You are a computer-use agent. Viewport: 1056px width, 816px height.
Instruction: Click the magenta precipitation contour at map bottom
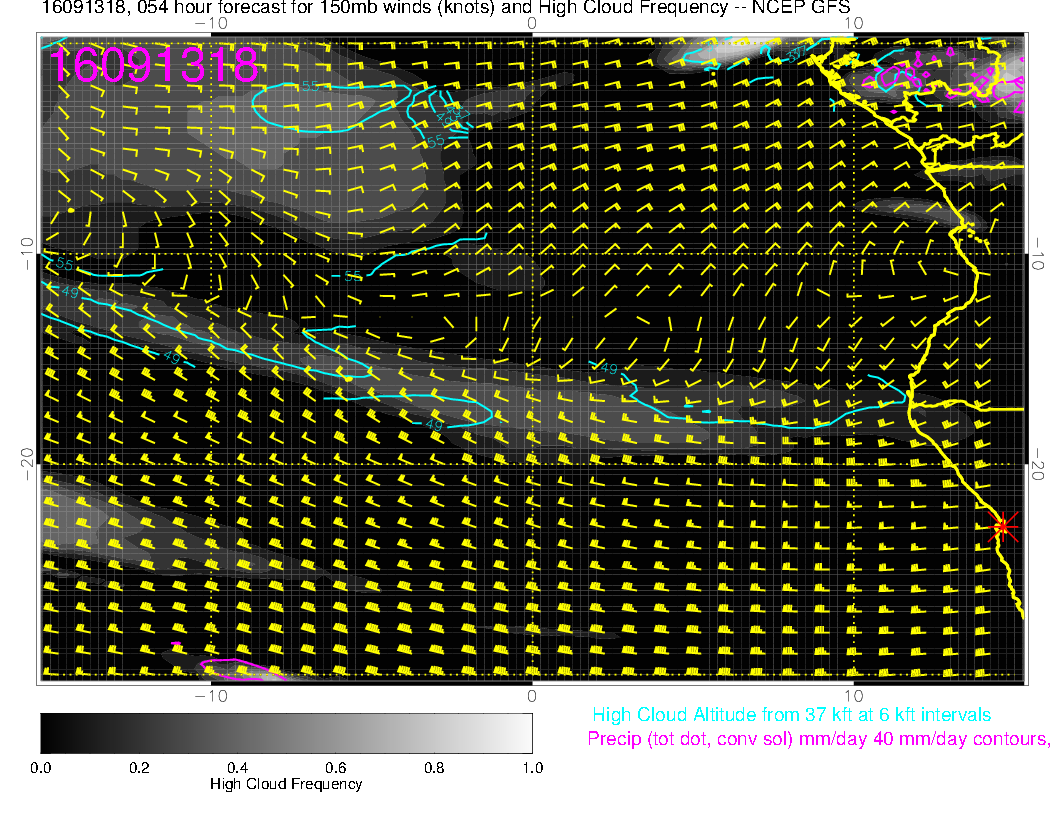(241, 668)
